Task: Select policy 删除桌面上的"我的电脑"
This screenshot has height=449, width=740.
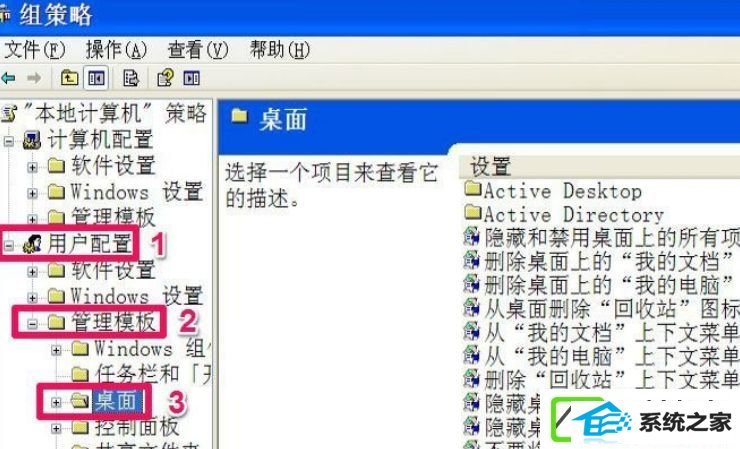Action: (x=609, y=285)
